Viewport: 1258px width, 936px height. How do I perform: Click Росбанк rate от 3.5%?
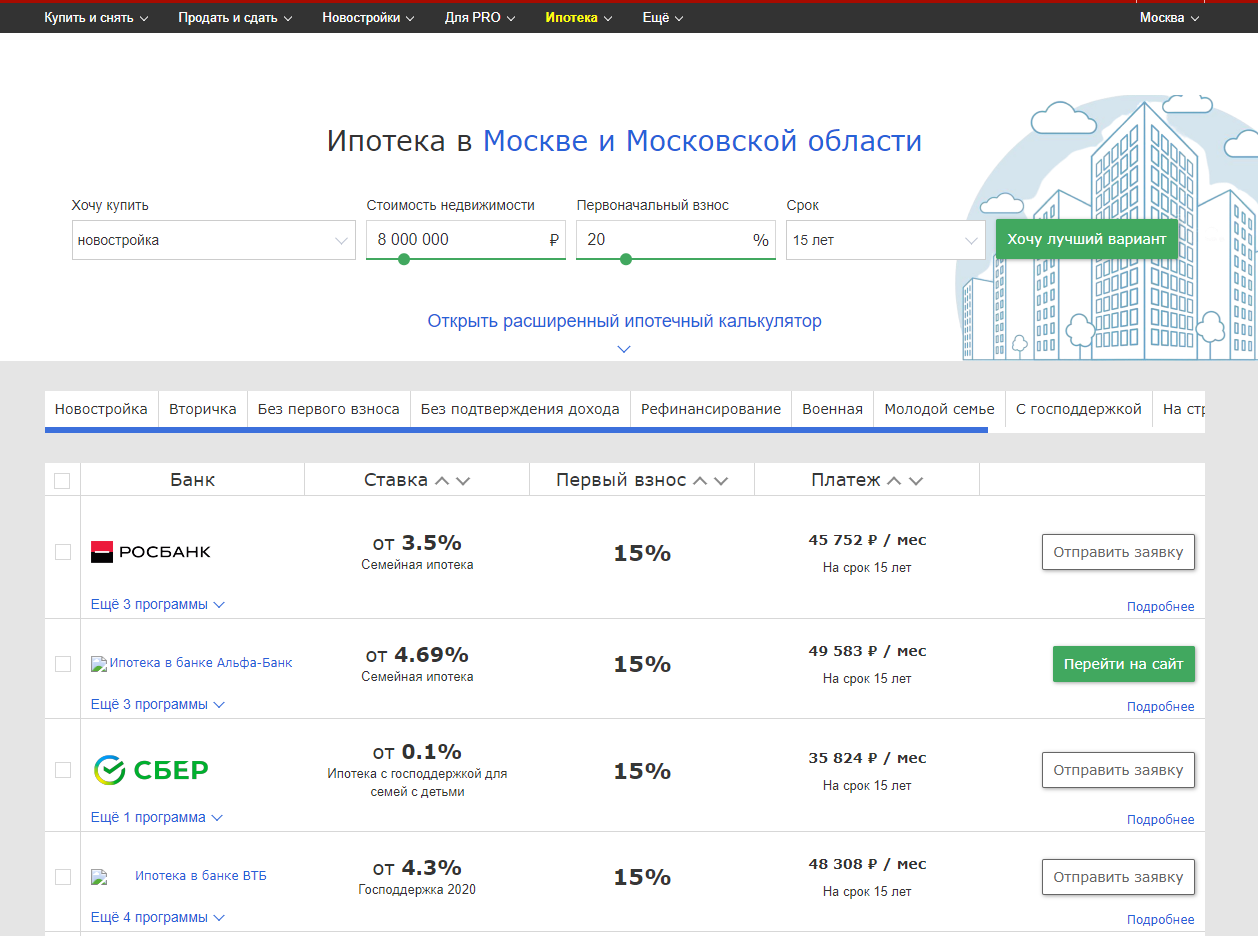(417, 543)
